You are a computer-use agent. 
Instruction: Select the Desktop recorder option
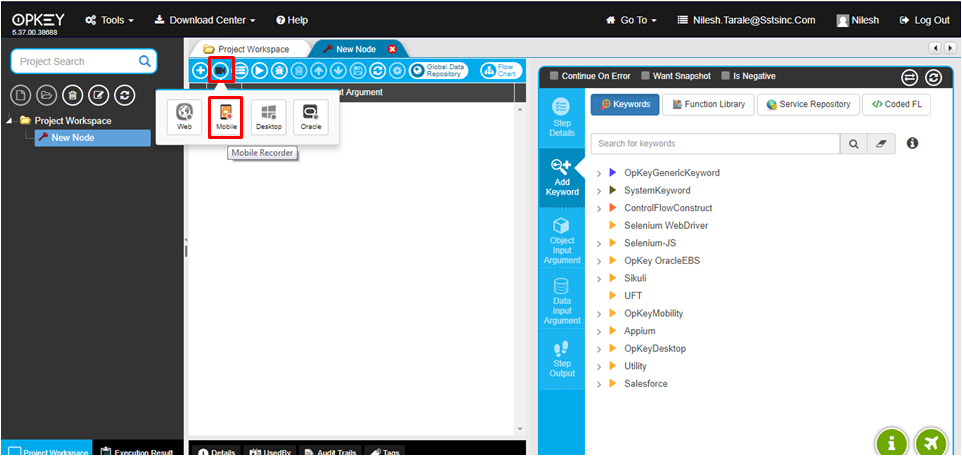pos(269,117)
